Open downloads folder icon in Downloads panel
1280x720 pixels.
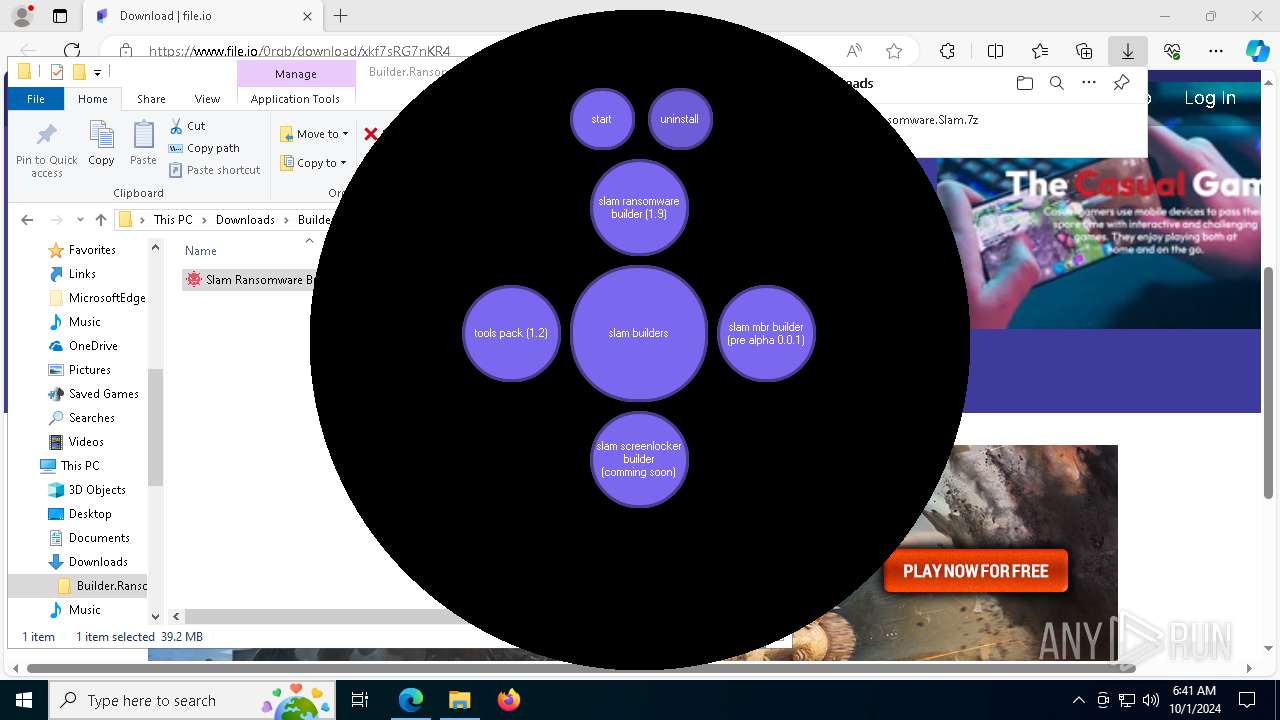(1024, 83)
